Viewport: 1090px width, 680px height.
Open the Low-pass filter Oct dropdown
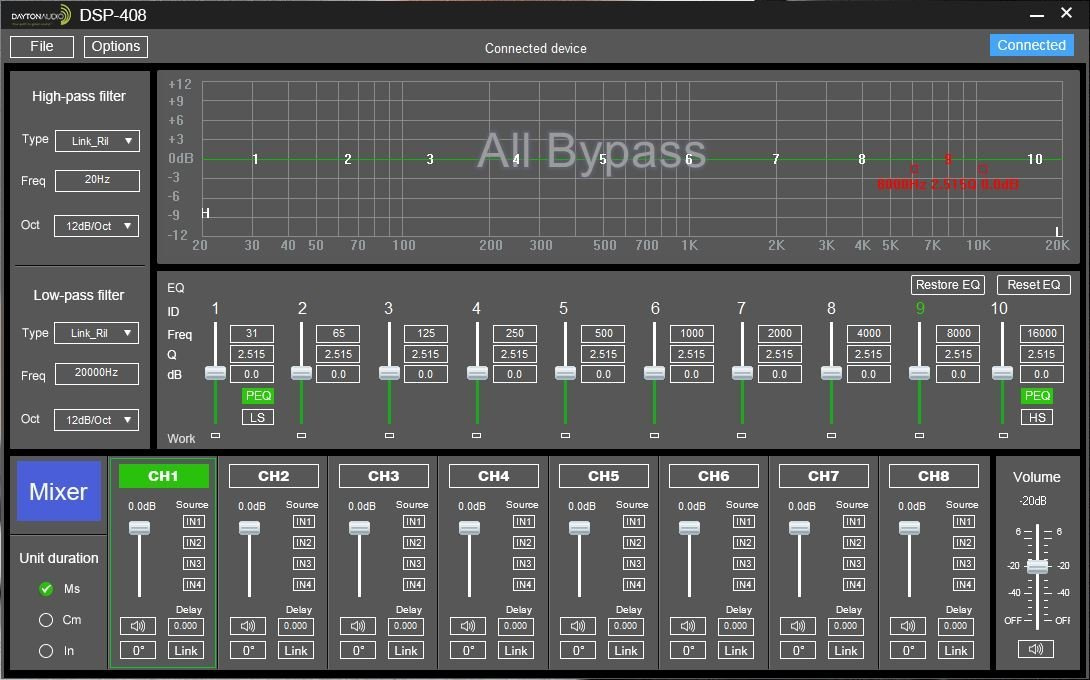tap(96, 419)
